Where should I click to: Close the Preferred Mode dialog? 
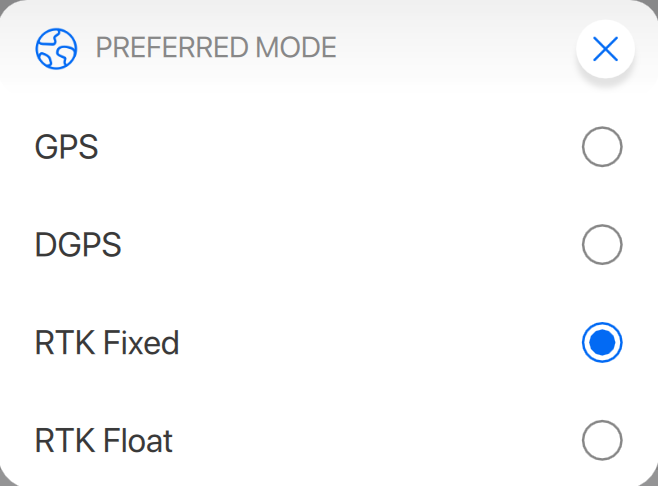[605, 49]
